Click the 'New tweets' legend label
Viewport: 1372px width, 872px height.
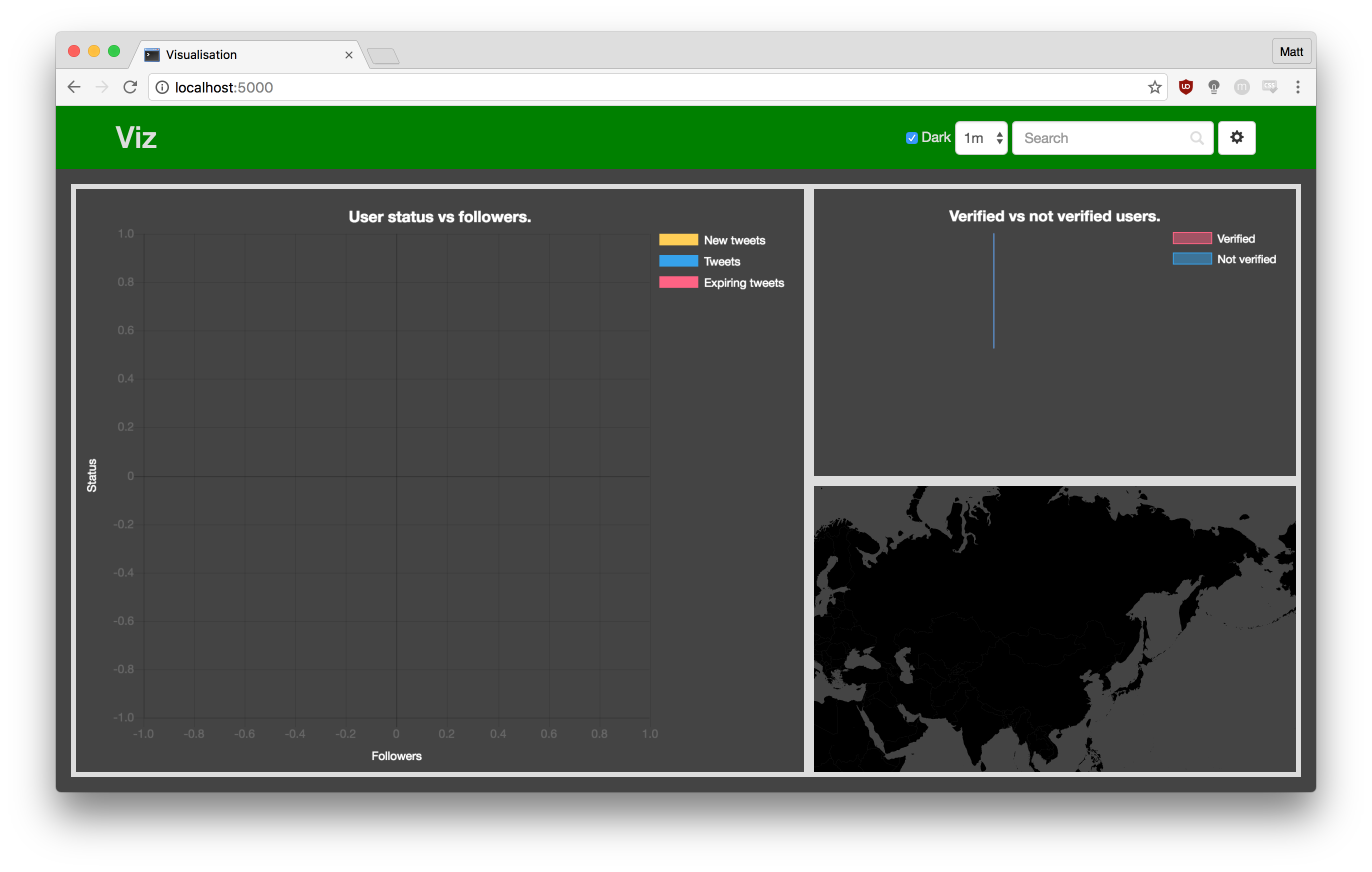734,240
